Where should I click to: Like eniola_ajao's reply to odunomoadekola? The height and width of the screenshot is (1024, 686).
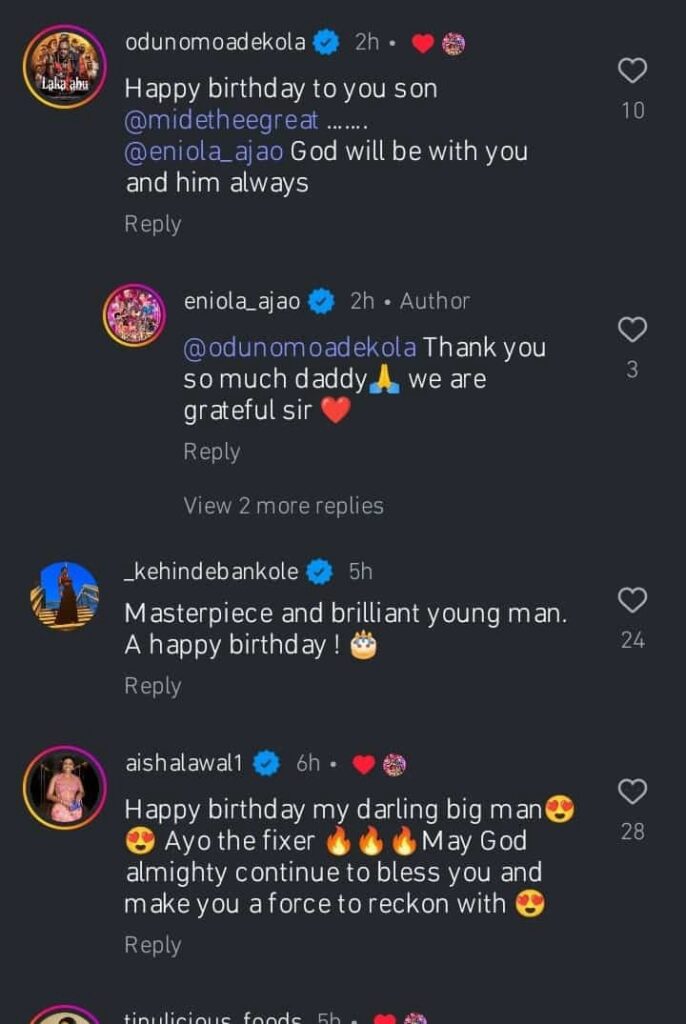click(632, 329)
